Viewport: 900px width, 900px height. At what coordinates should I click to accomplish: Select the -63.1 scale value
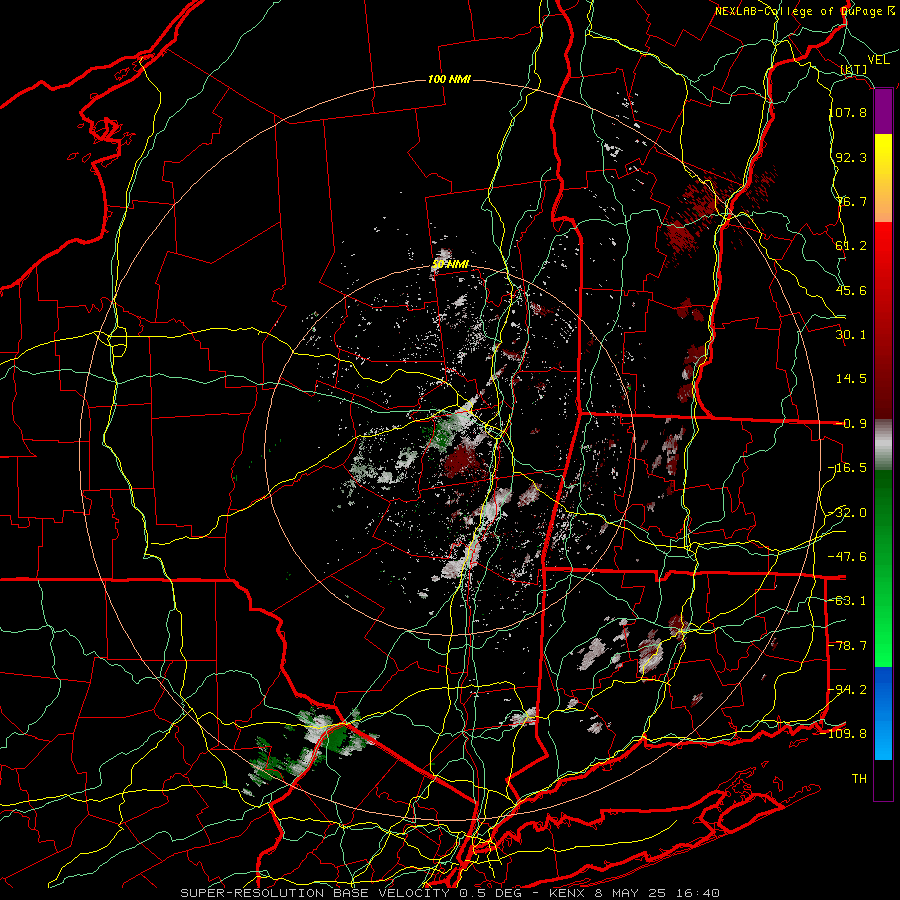pos(847,601)
